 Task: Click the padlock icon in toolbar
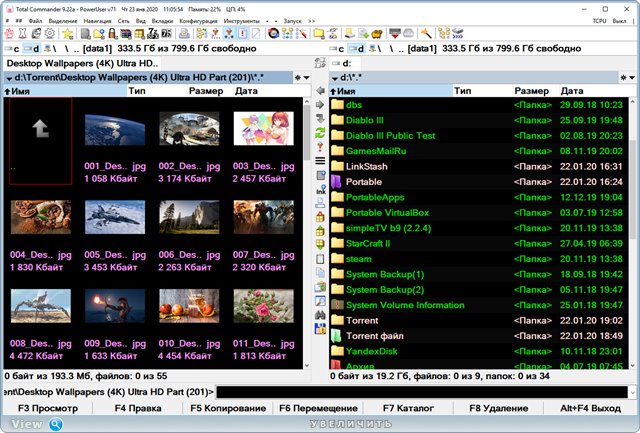point(112,33)
